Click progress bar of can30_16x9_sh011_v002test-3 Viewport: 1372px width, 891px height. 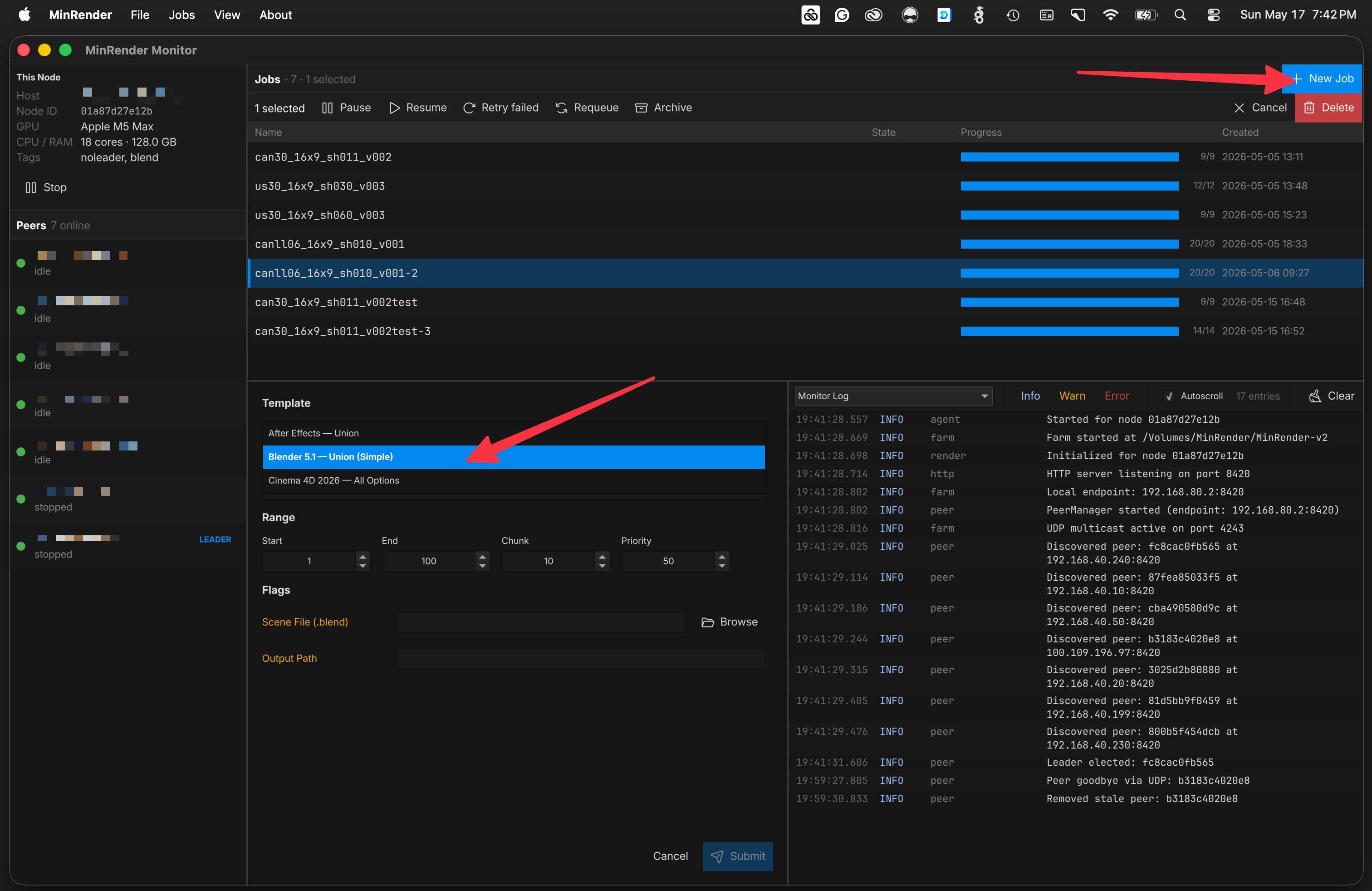click(x=1069, y=331)
